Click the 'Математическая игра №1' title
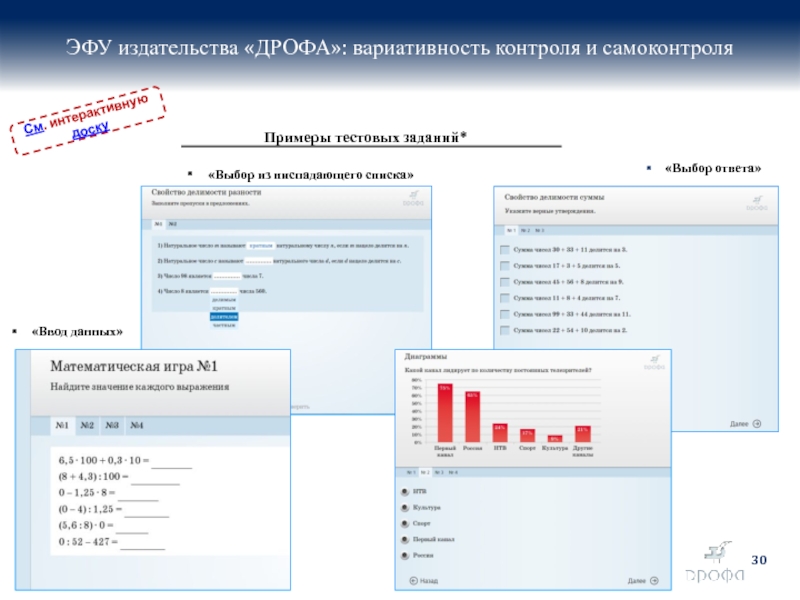 [x=134, y=366]
